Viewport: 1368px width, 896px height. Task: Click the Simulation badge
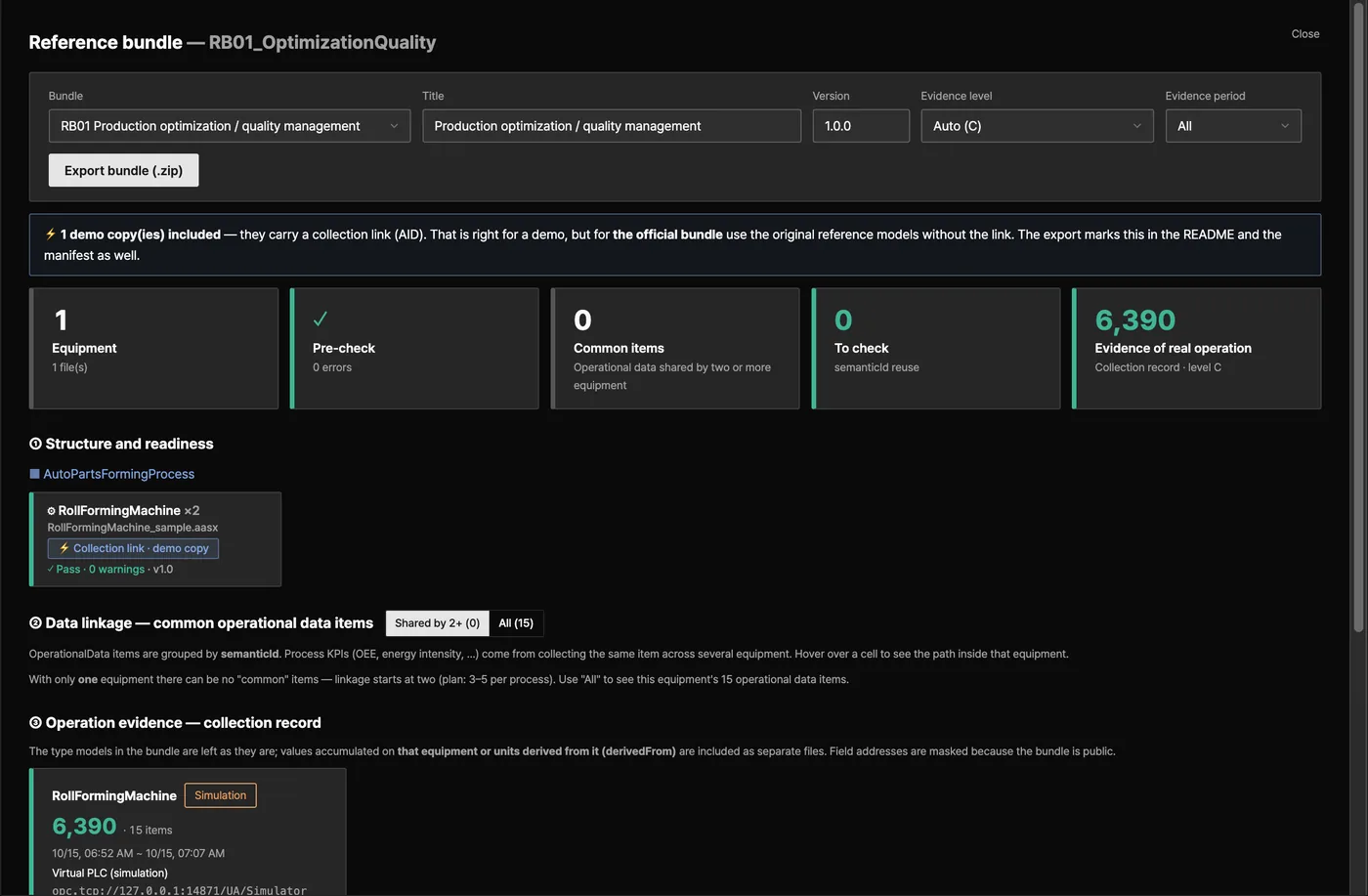[x=221, y=795]
